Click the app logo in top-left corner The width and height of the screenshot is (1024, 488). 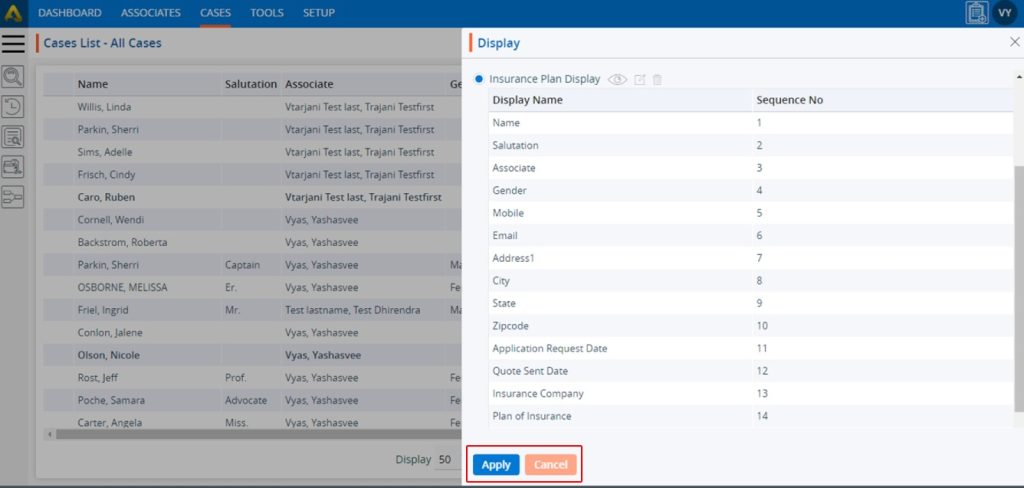[13, 13]
